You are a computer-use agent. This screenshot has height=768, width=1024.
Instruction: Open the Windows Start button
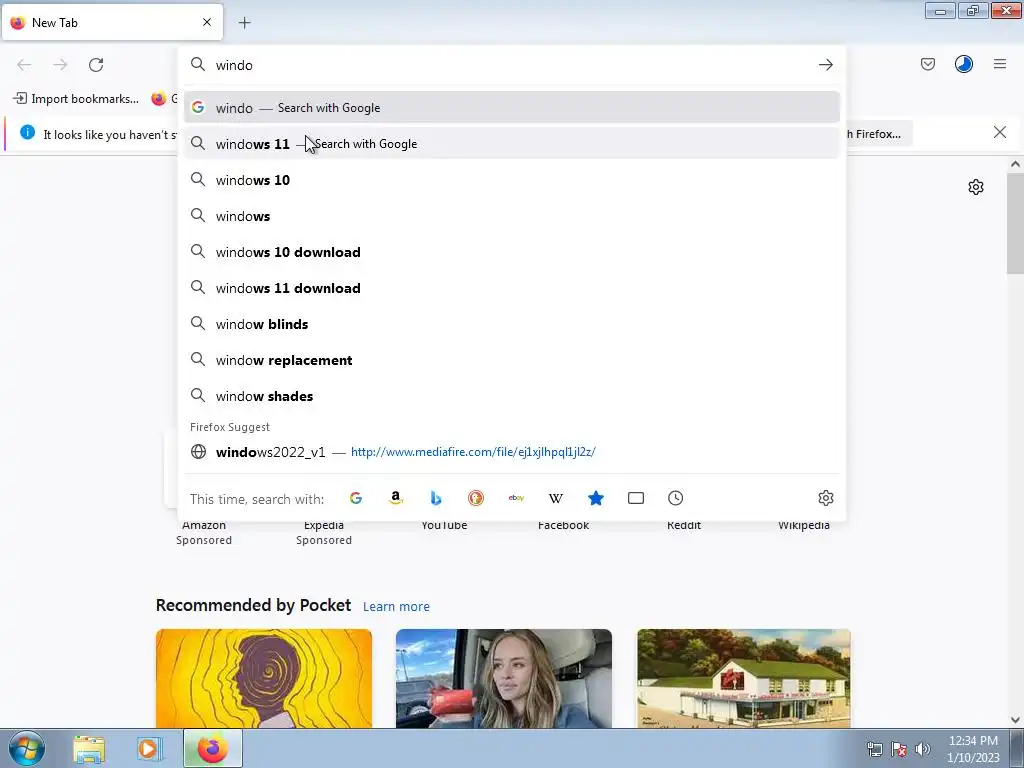(27, 748)
